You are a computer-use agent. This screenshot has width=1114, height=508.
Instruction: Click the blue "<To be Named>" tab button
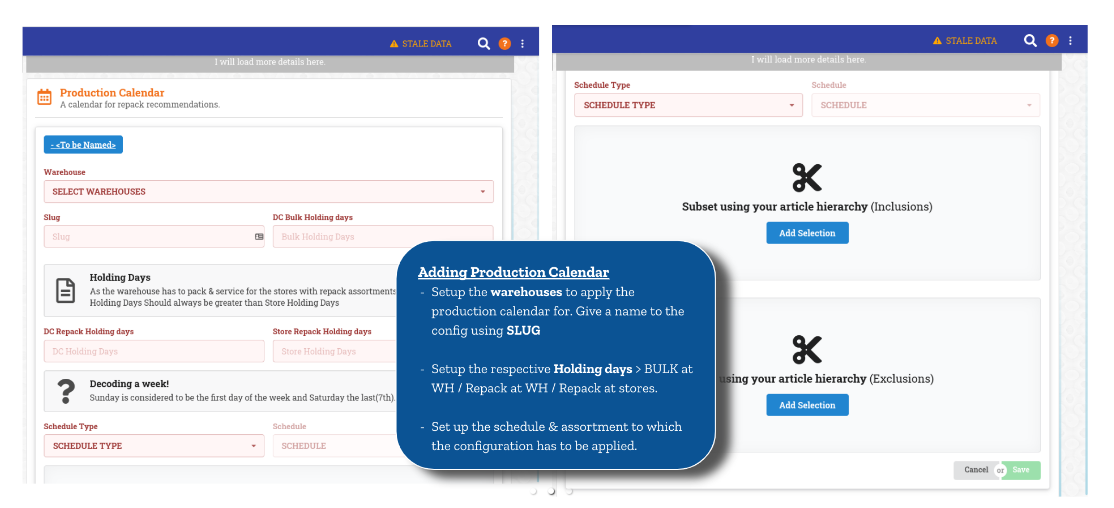tap(83, 145)
